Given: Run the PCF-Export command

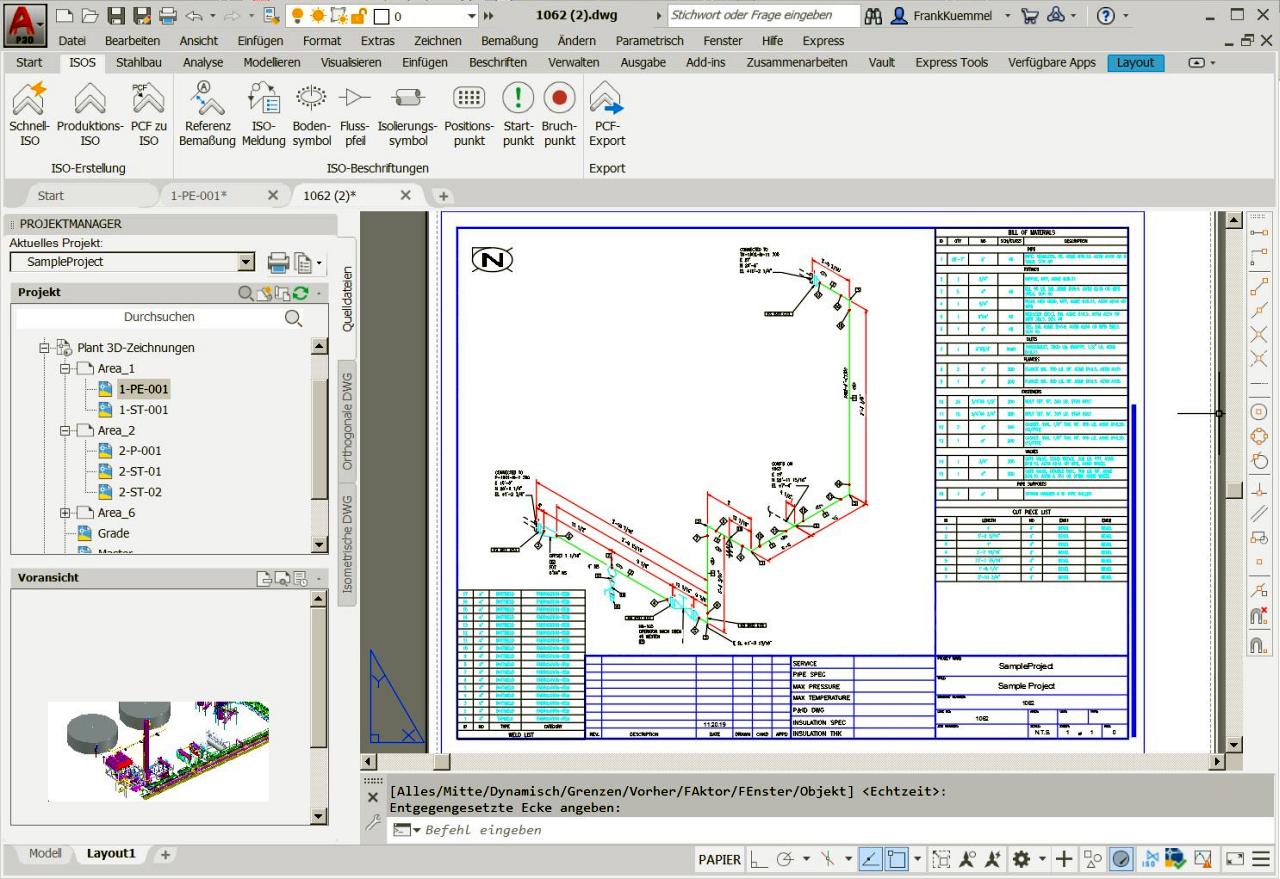Looking at the screenshot, I should click(607, 114).
